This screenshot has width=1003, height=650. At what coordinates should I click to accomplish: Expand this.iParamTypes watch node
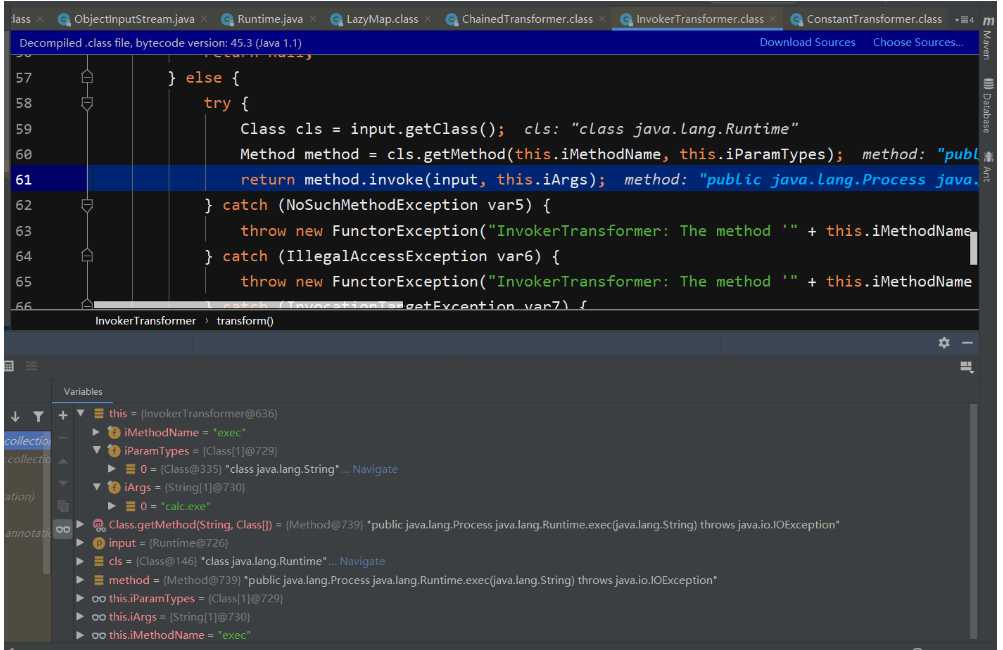[81, 598]
